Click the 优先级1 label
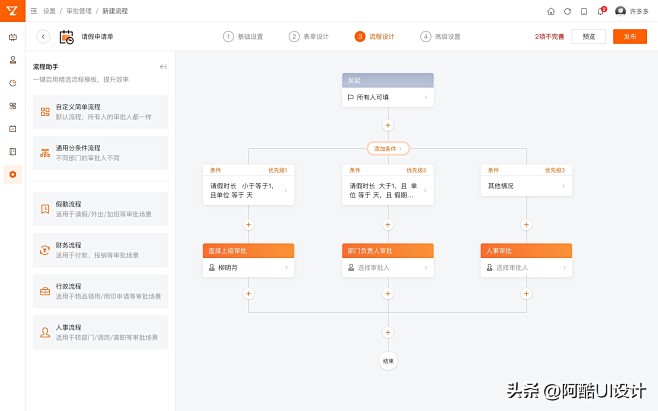 coord(277,170)
